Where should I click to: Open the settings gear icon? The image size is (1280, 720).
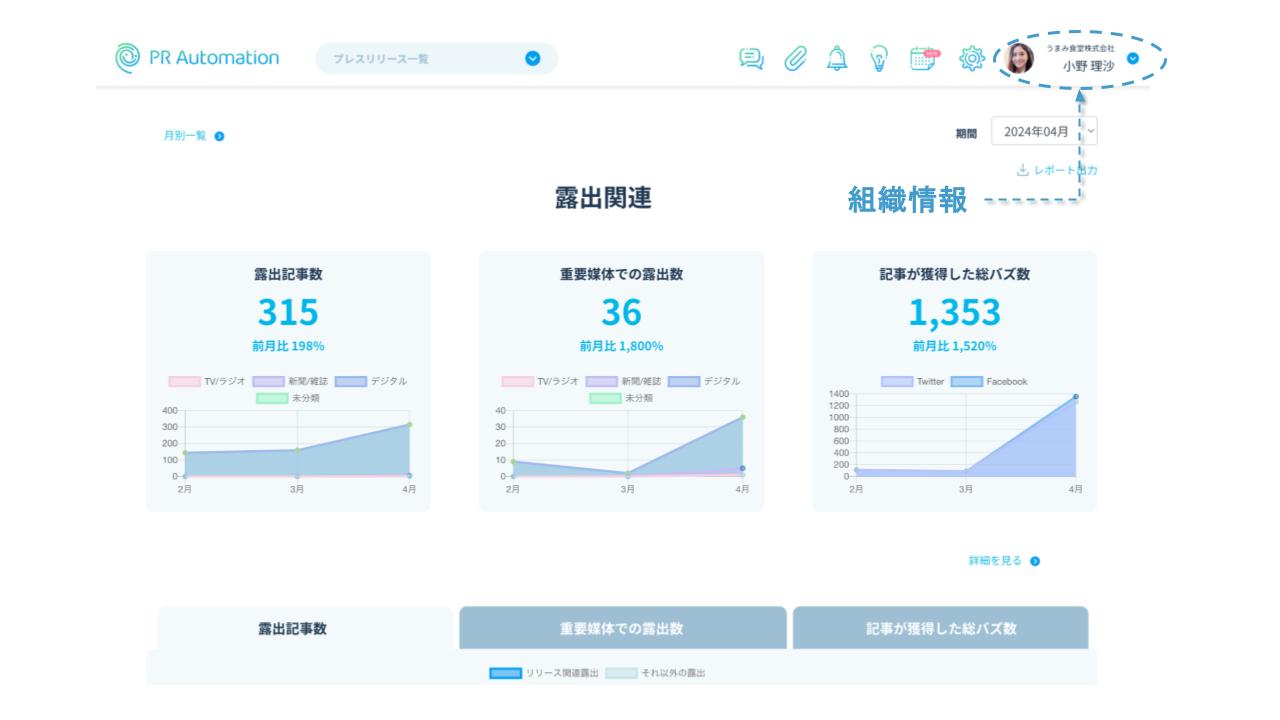(971, 59)
